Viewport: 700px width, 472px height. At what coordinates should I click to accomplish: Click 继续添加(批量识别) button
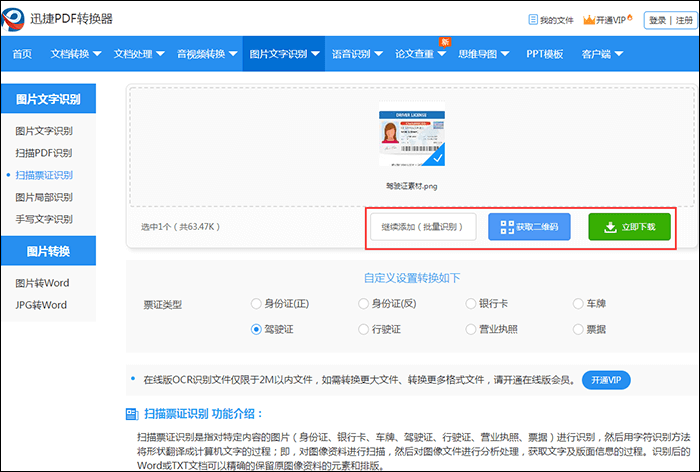click(422, 227)
